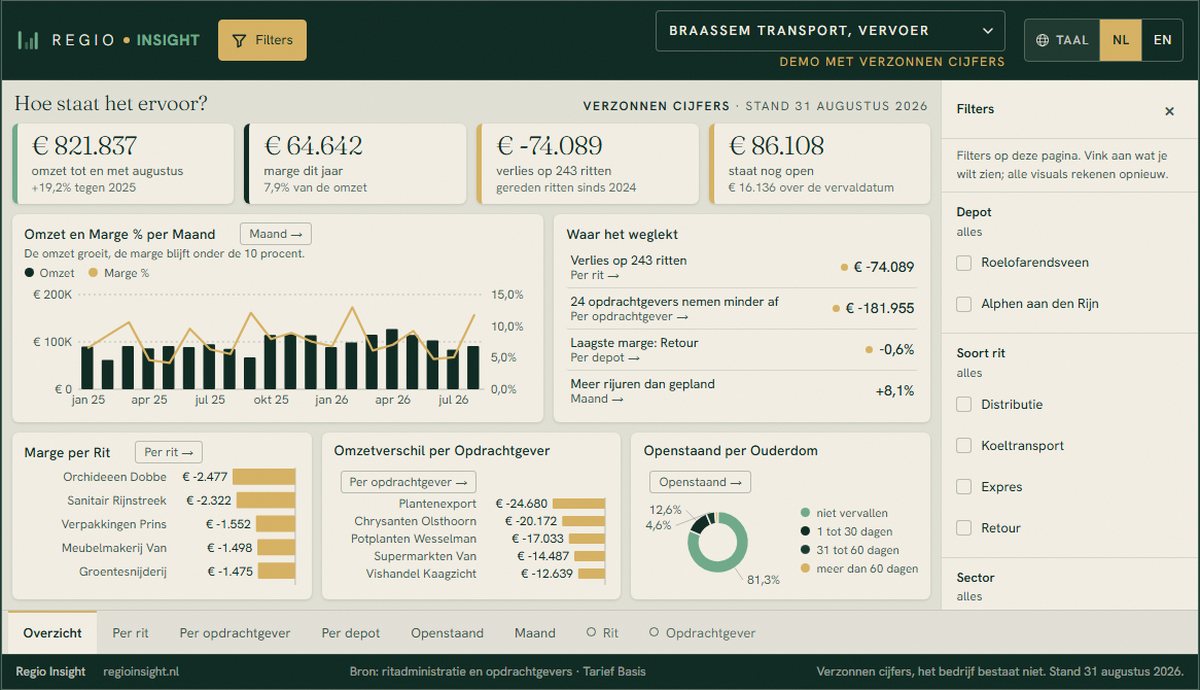Click the Plantenexport bar in Omzetverschil
Image resolution: width=1200 pixels, height=690 pixels.
579,504
